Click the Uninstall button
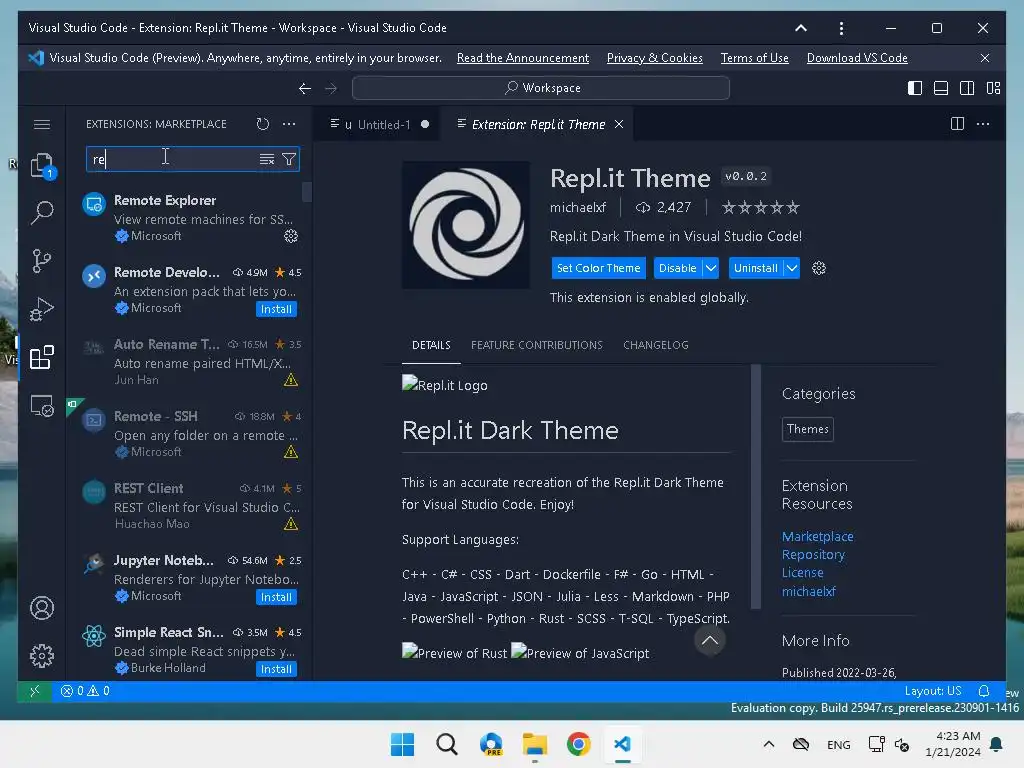 (x=756, y=268)
